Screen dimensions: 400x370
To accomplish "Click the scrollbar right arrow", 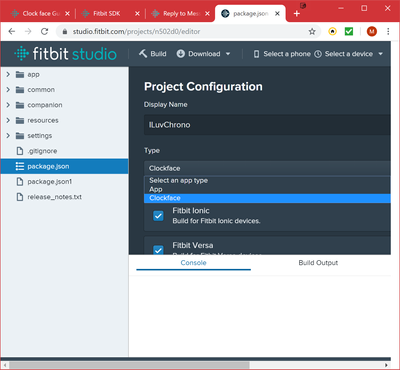I will (x=387, y=365).
